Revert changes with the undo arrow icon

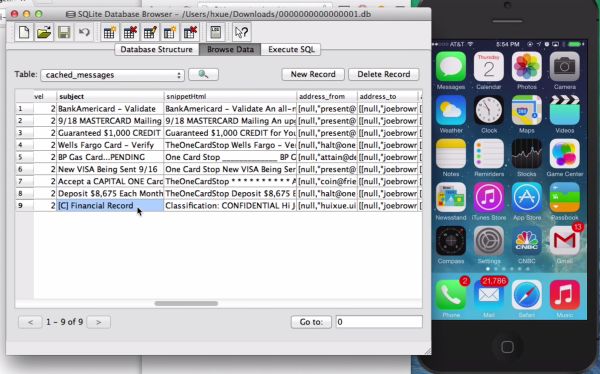[x=84, y=32]
